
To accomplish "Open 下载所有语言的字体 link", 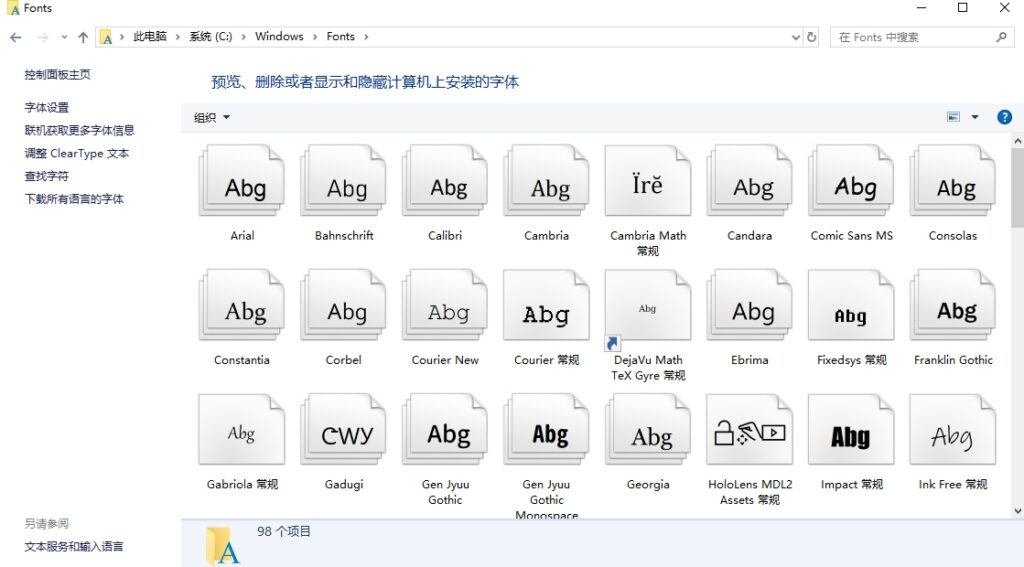I will click(74, 199).
